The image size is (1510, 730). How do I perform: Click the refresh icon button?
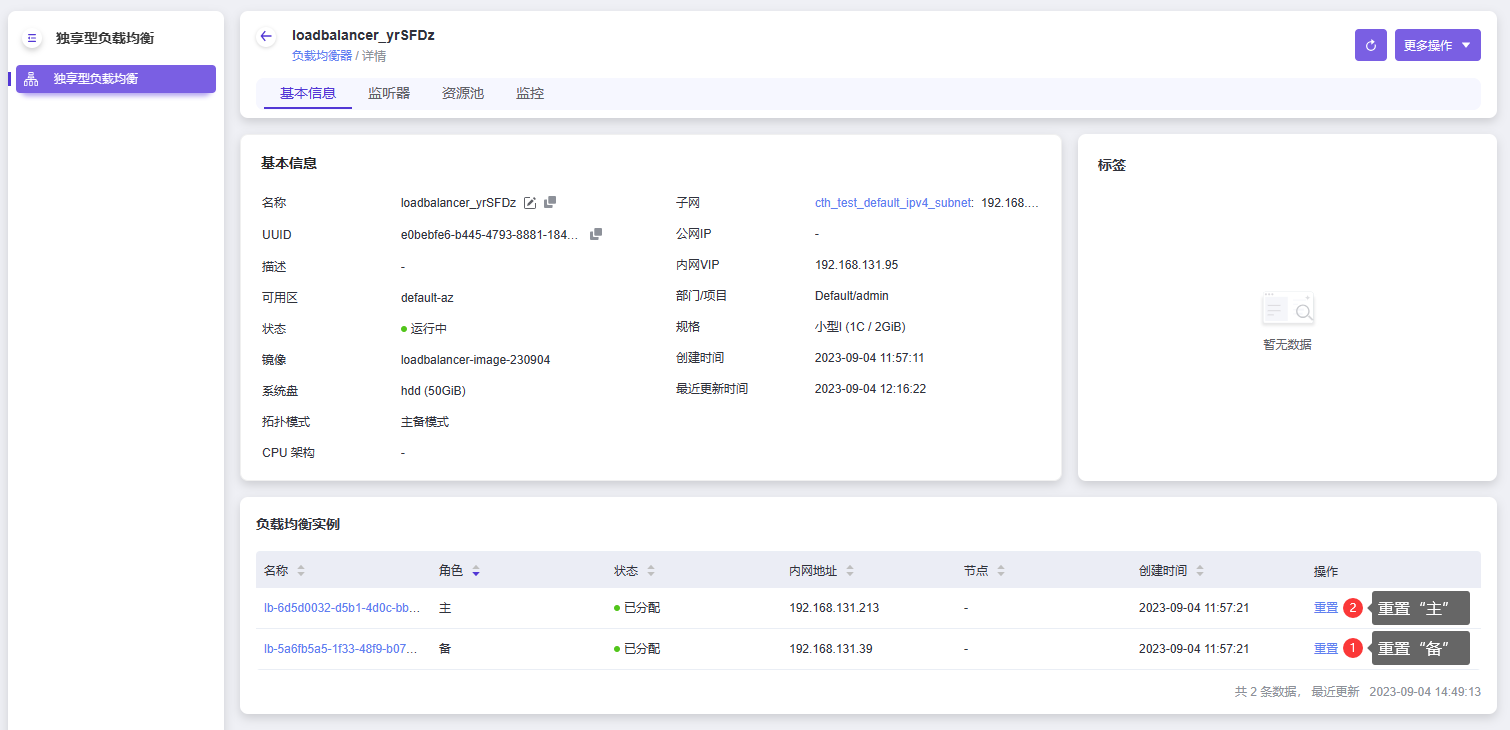coord(1370,45)
